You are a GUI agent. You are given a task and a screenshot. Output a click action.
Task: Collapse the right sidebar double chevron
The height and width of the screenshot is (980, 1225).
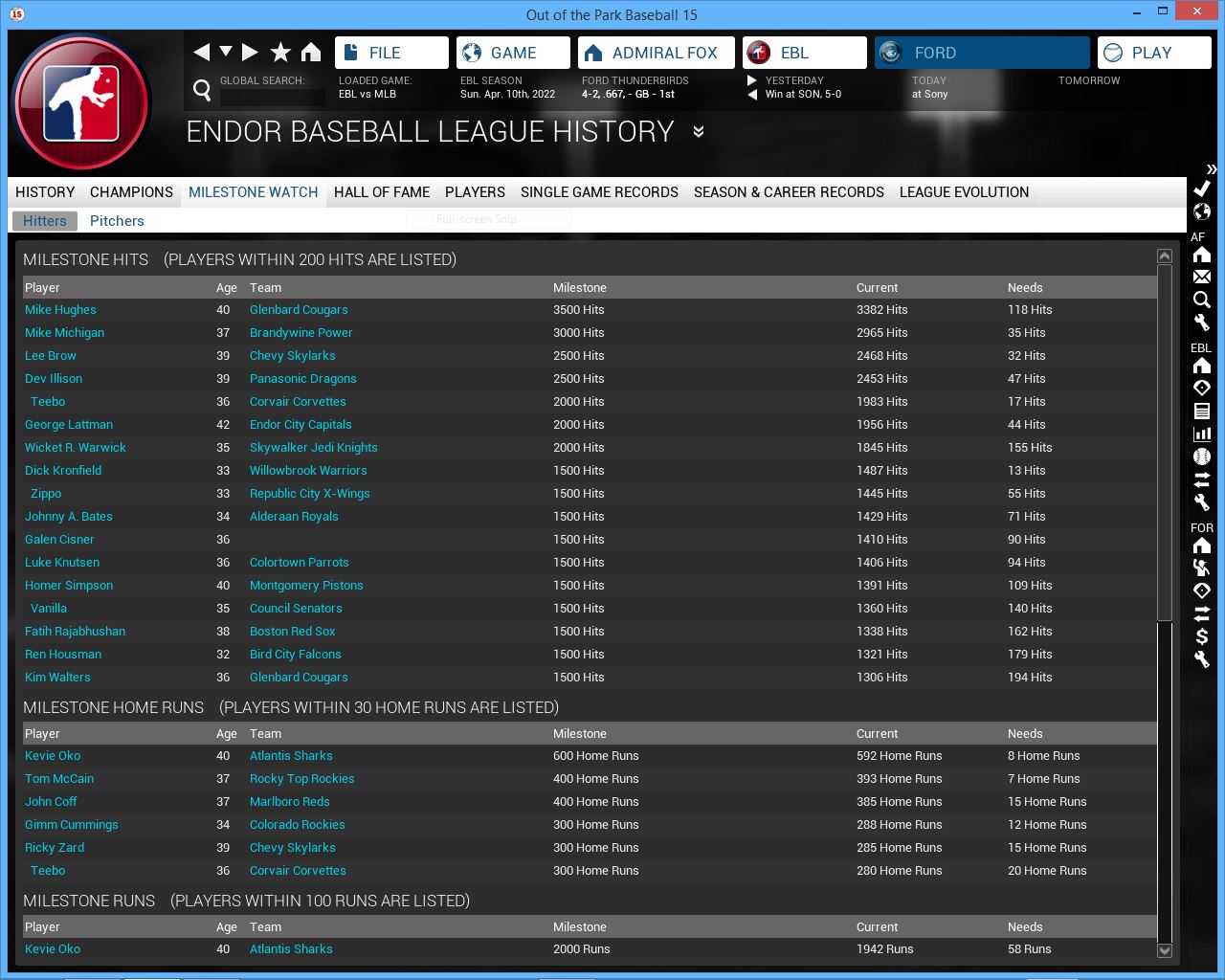(1211, 168)
